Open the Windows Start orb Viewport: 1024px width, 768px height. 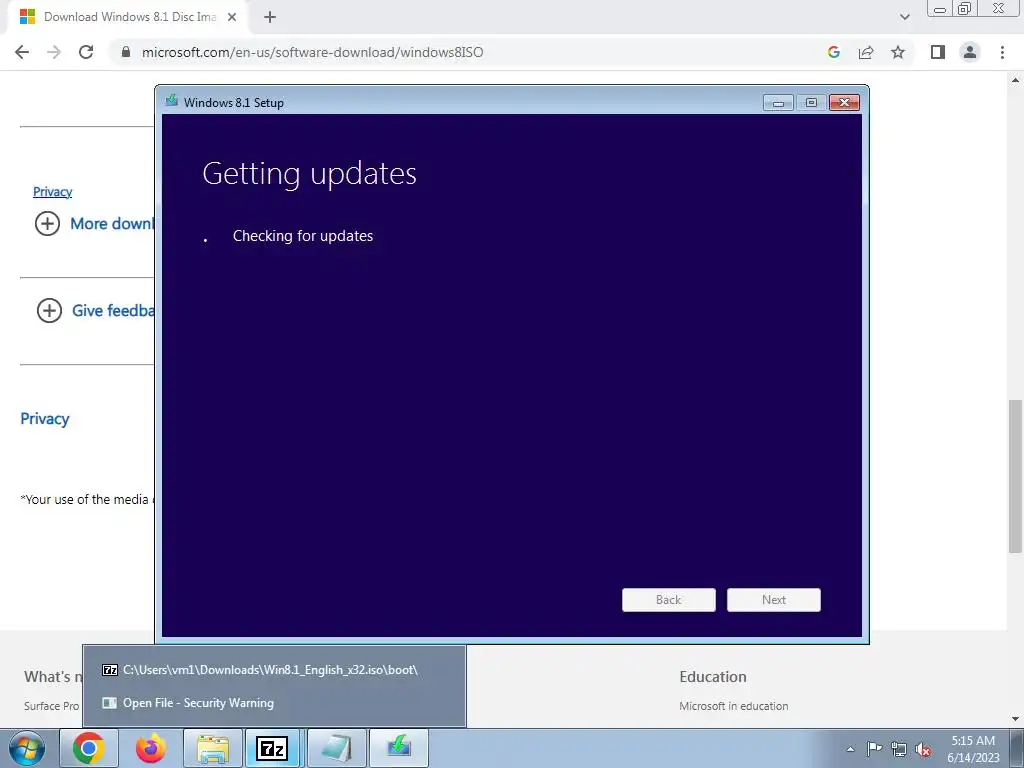(27, 748)
